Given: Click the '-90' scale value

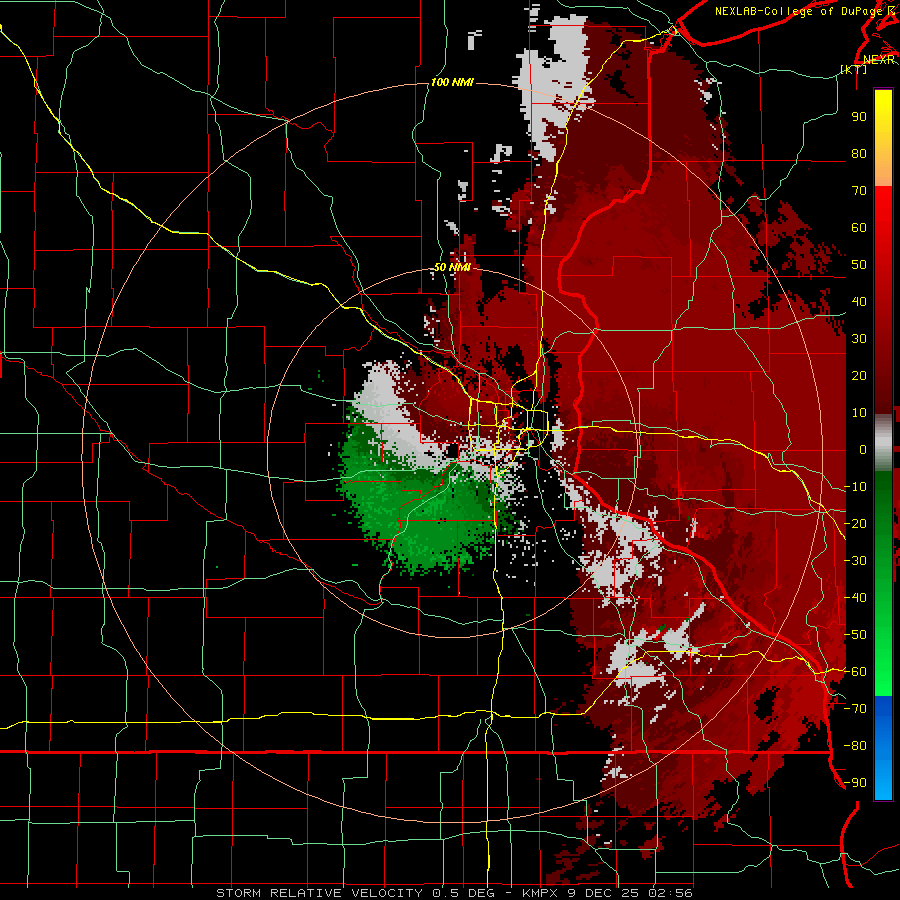Looking at the screenshot, I should (855, 783).
